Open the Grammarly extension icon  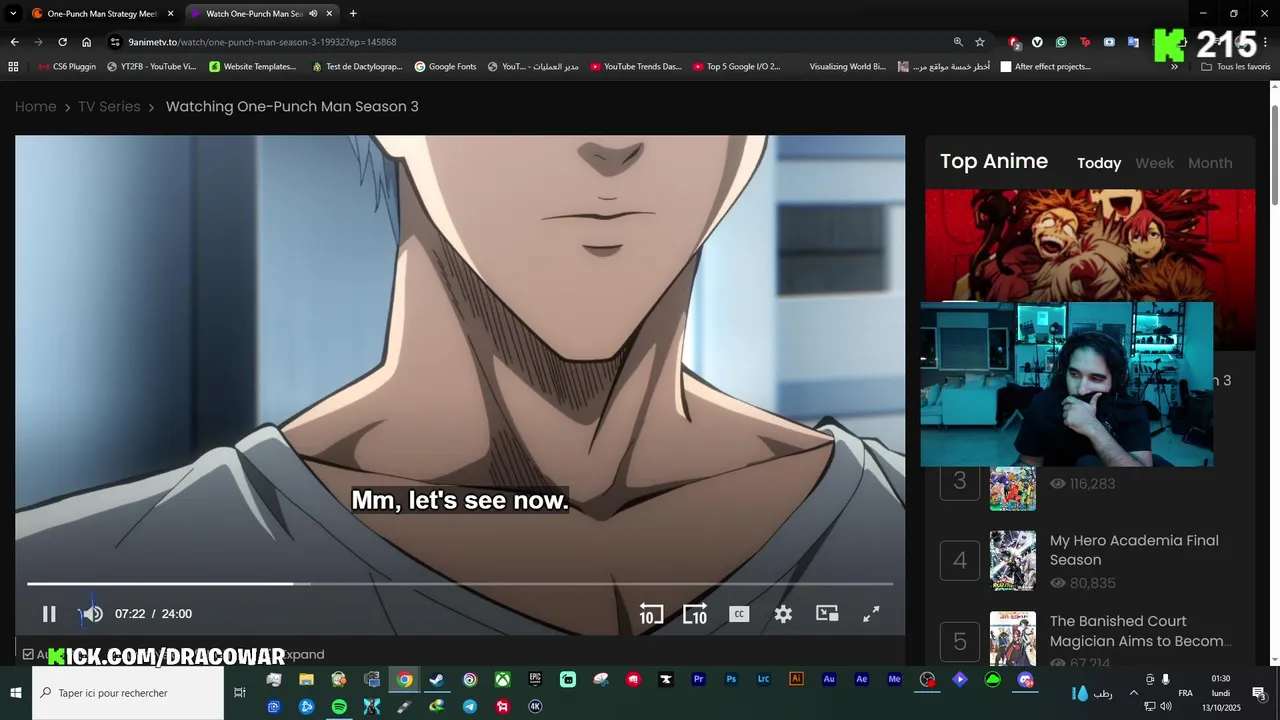click(1061, 42)
